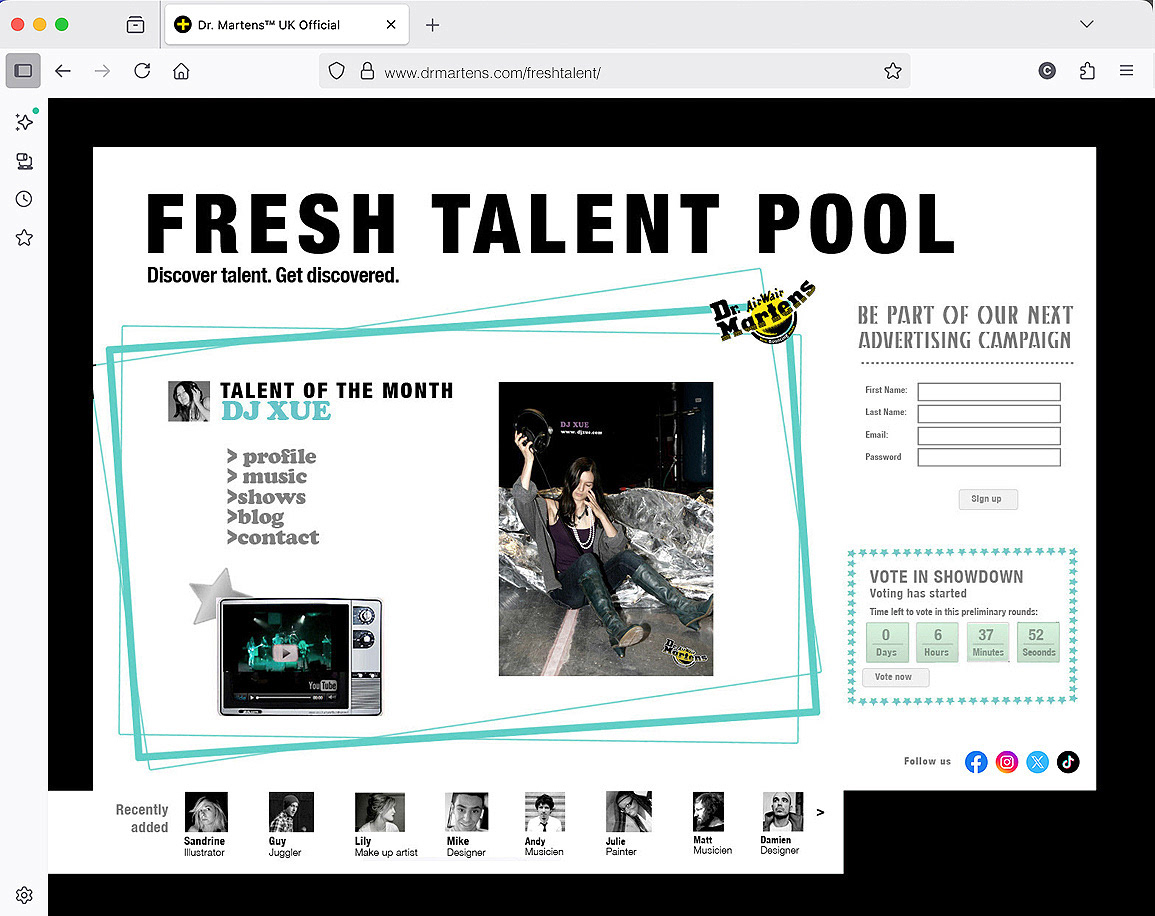This screenshot has height=916, width=1155.
Task: Open the extensions puzzle icon
Action: pos(1087,71)
